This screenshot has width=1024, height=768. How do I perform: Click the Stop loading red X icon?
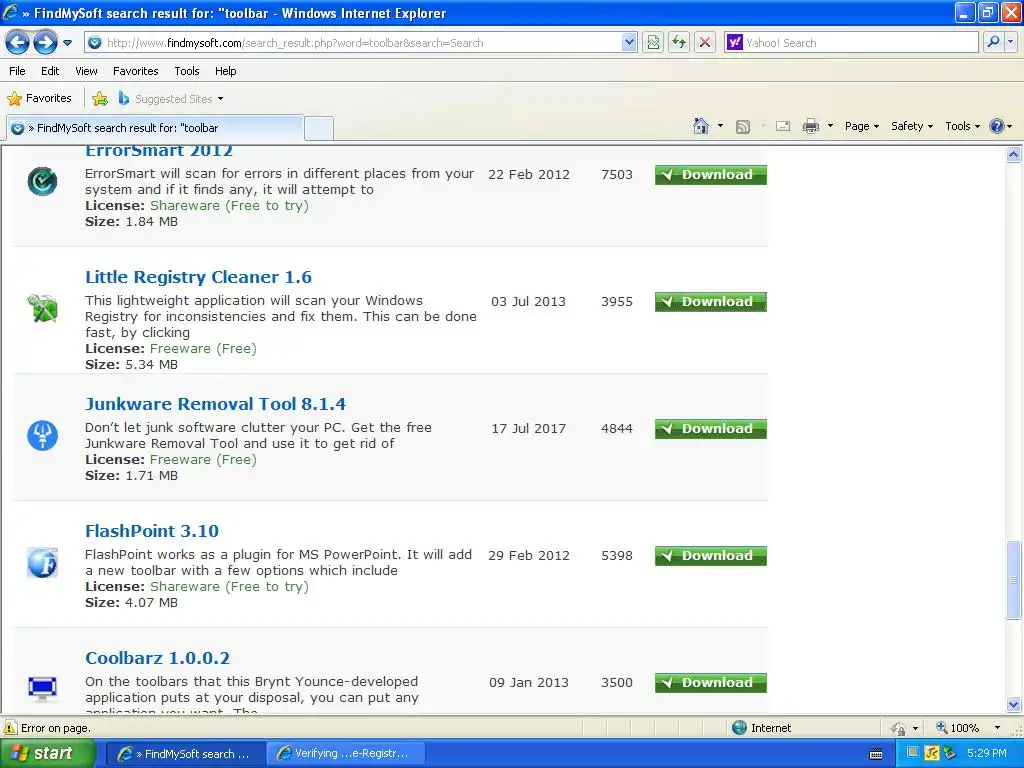click(705, 43)
